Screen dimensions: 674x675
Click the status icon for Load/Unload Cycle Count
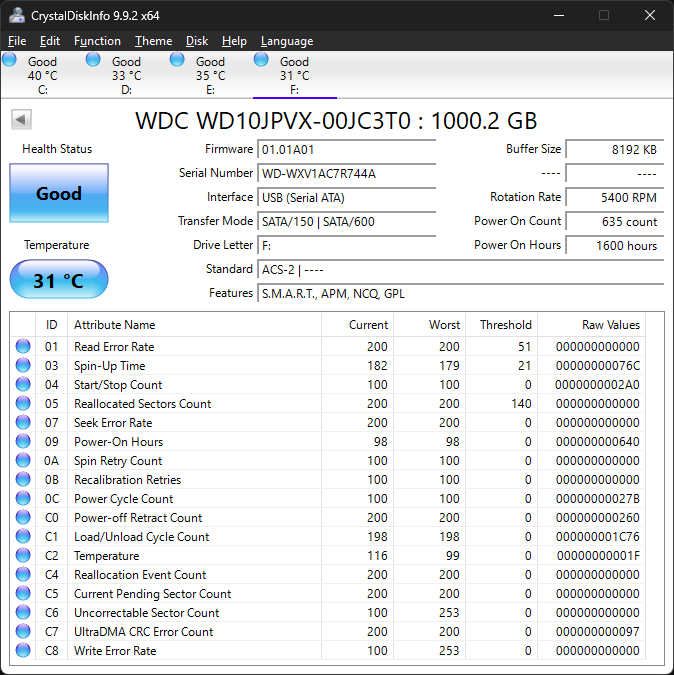click(23, 536)
